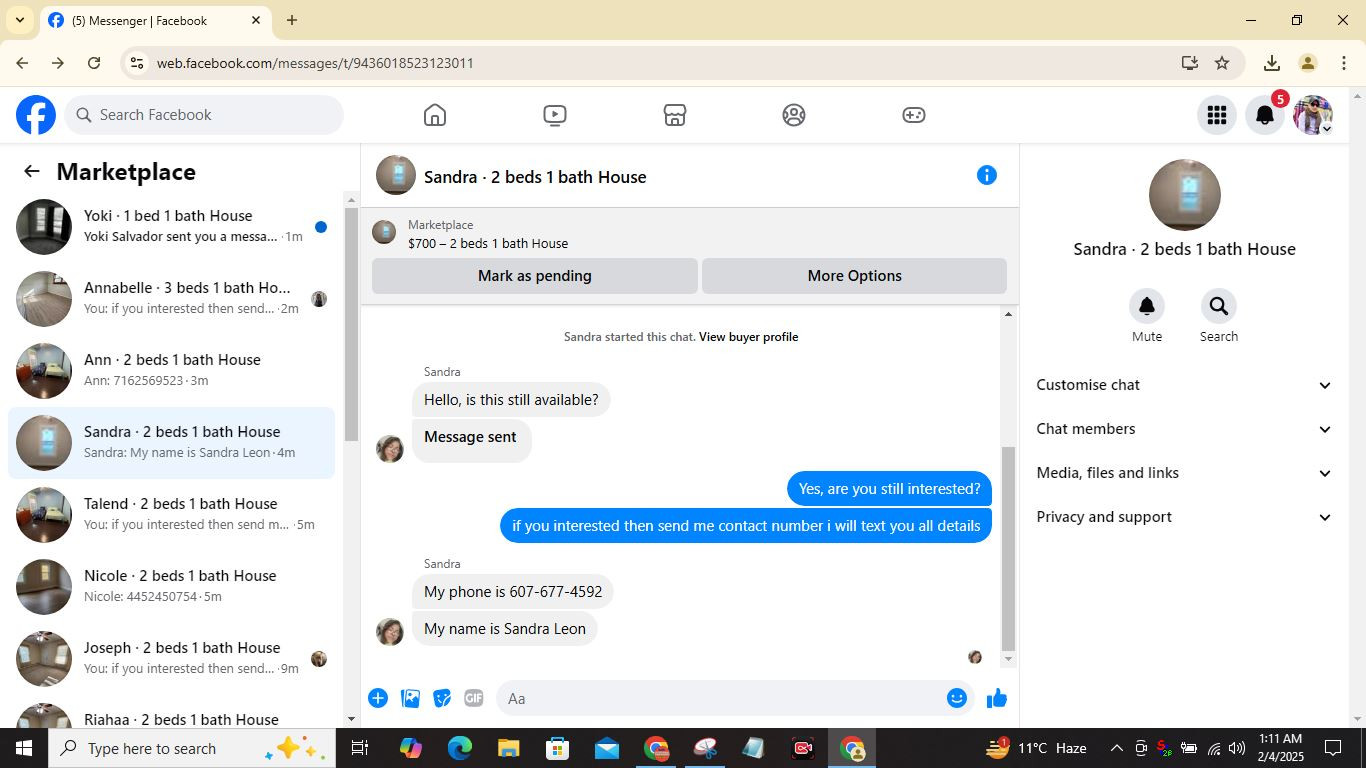The width and height of the screenshot is (1366, 768).
Task: Click the Facebook logo
Action: point(36,115)
